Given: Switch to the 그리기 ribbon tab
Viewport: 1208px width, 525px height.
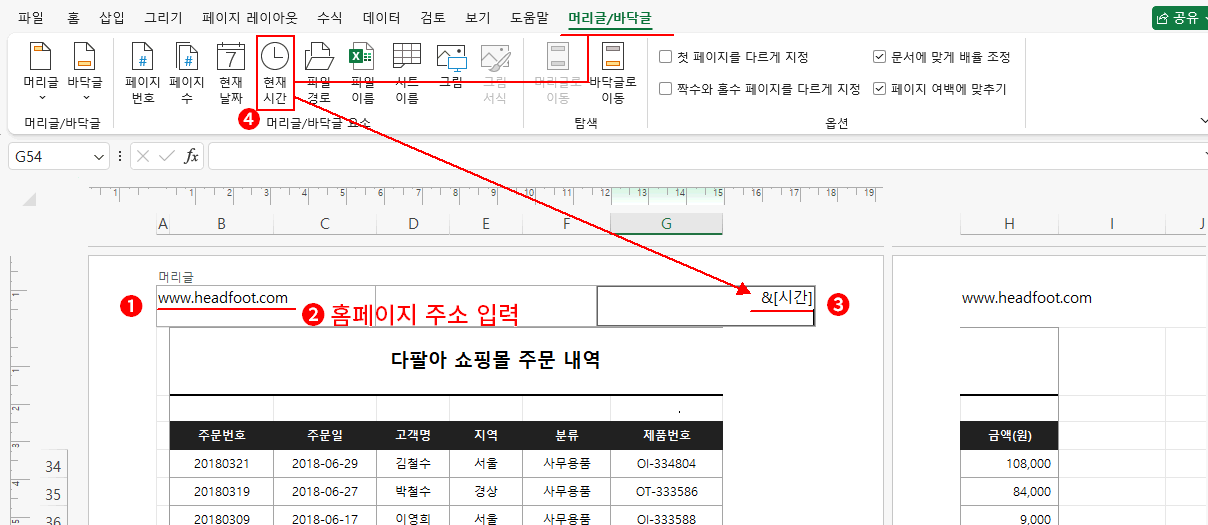Looking at the screenshot, I should pos(164,18).
